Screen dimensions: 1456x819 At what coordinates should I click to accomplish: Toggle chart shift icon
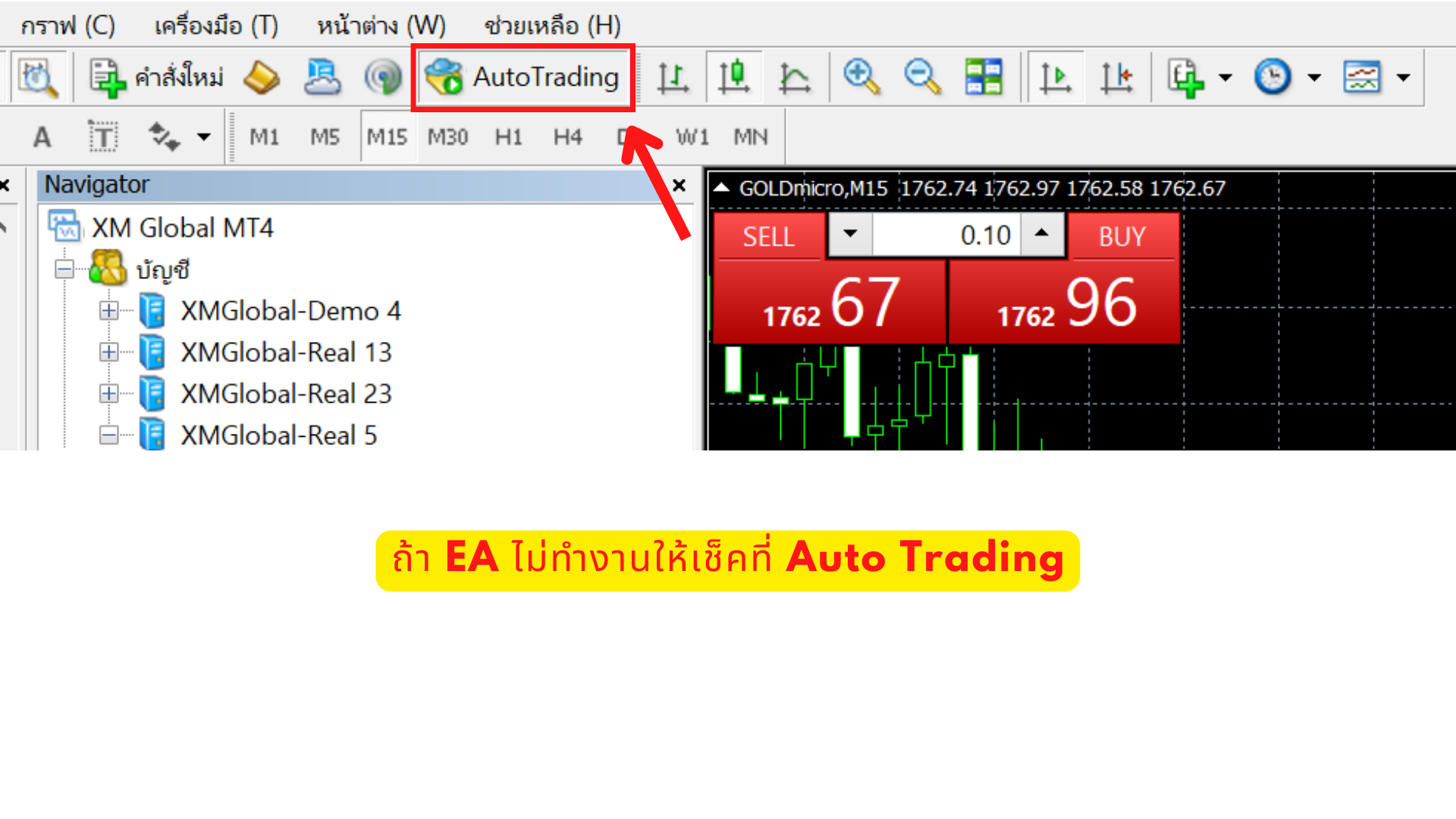1116,77
